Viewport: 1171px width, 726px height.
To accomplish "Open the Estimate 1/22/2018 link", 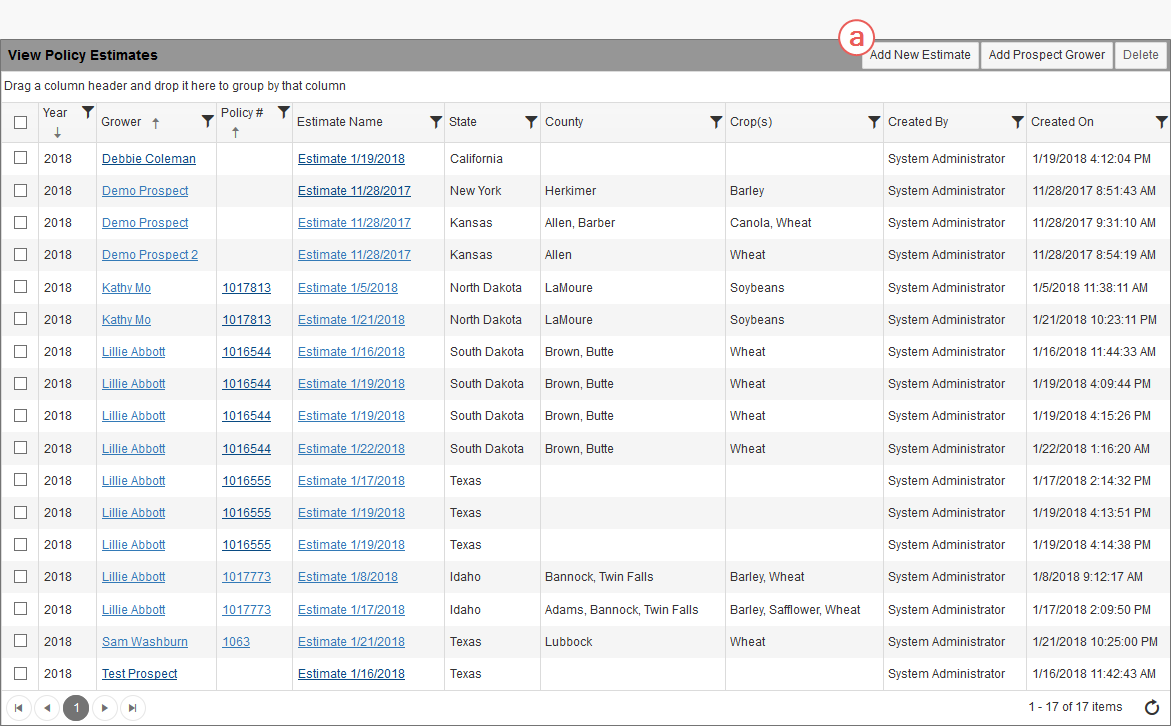I will (x=351, y=449).
